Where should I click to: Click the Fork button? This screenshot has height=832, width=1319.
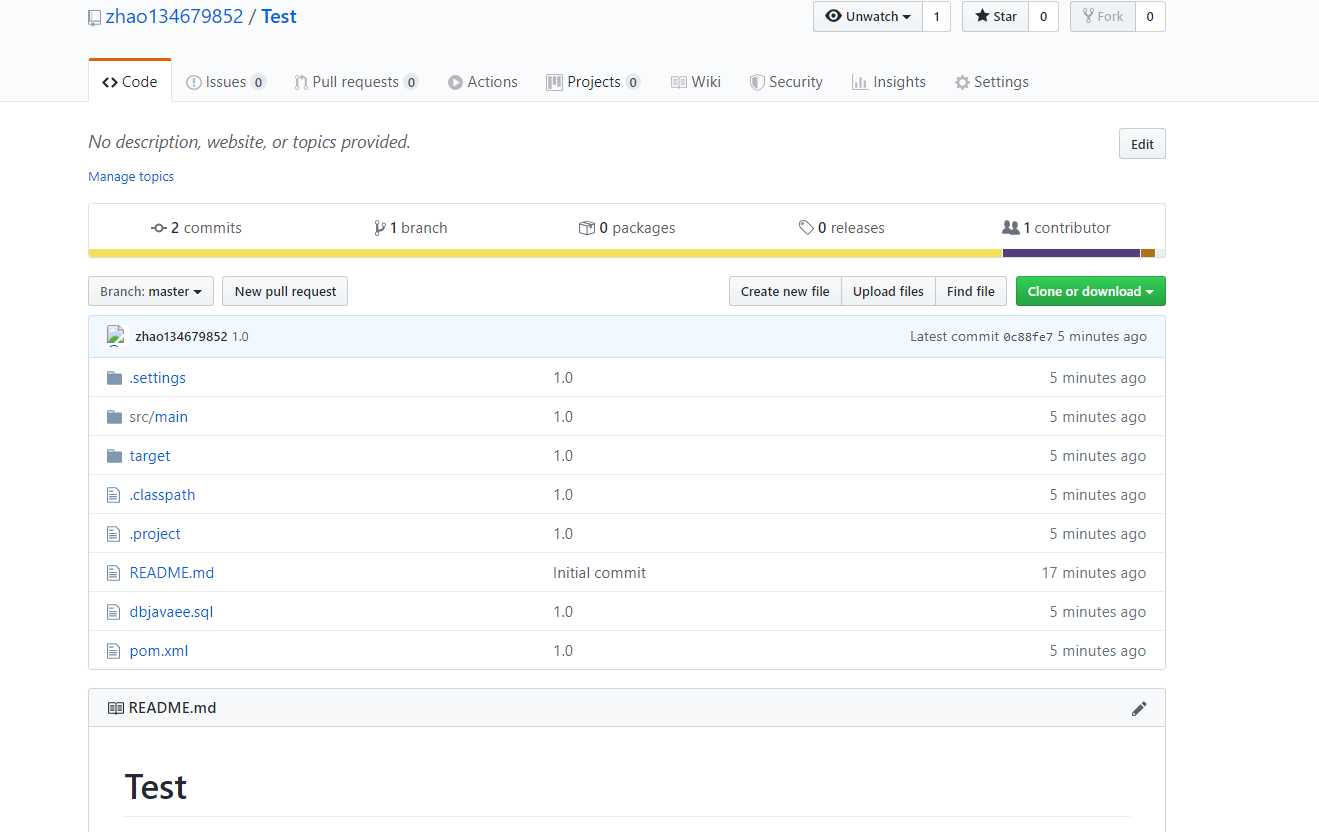tap(1102, 16)
